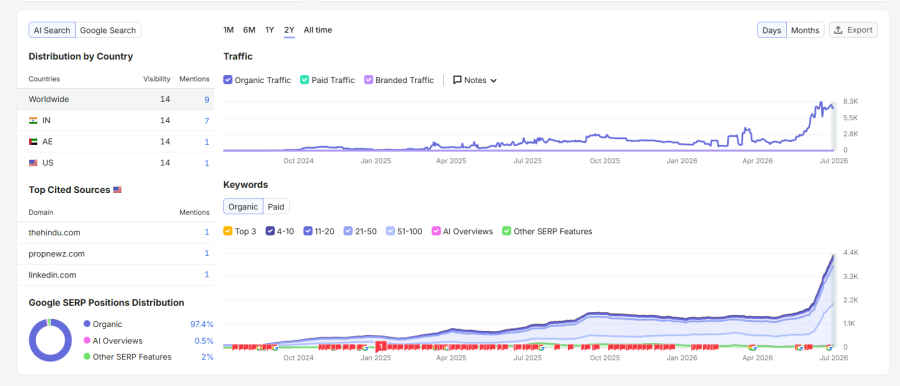Select the 1Y time range
Screen dimensions: 900x386
(x=269, y=30)
